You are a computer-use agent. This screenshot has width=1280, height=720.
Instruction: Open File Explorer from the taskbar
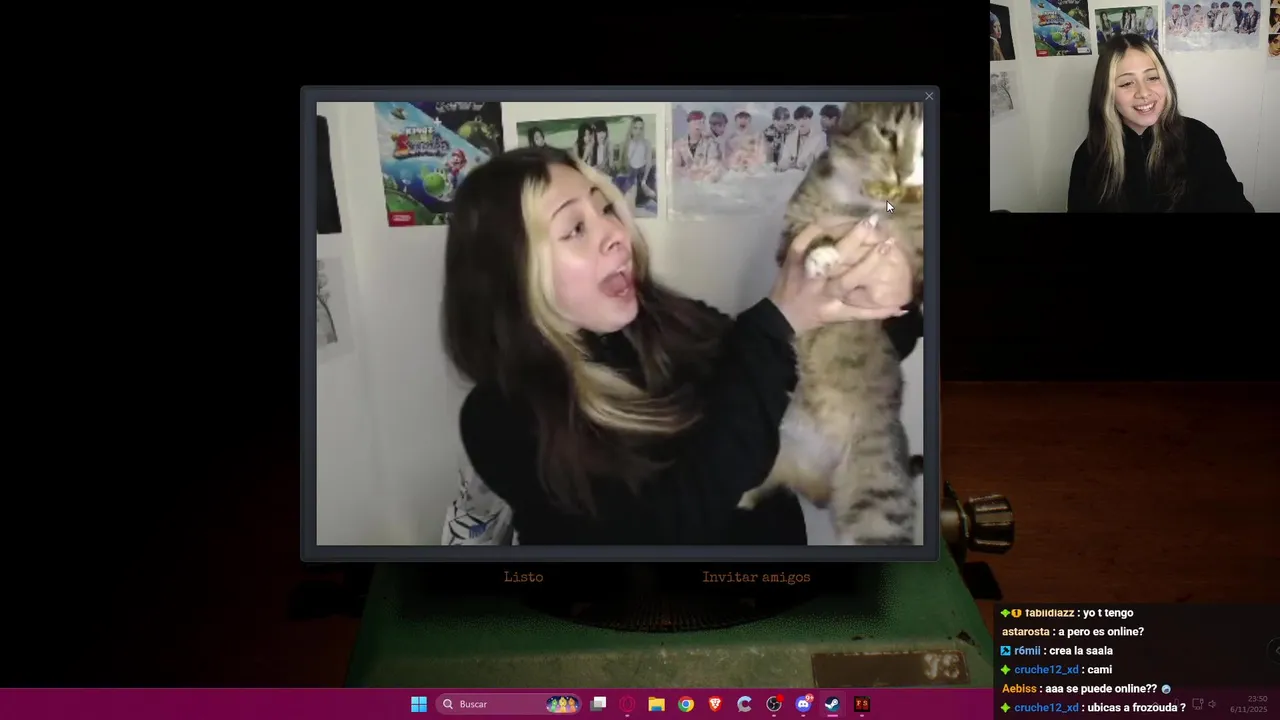click(656, 704)
